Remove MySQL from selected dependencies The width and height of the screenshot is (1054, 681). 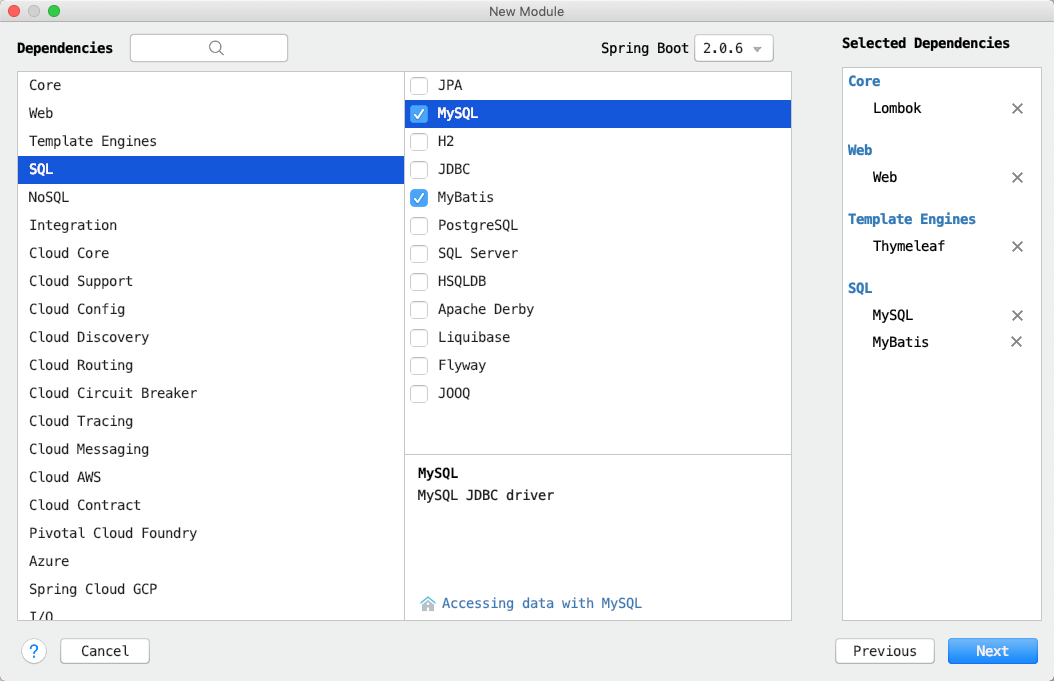click(1017, 315)
